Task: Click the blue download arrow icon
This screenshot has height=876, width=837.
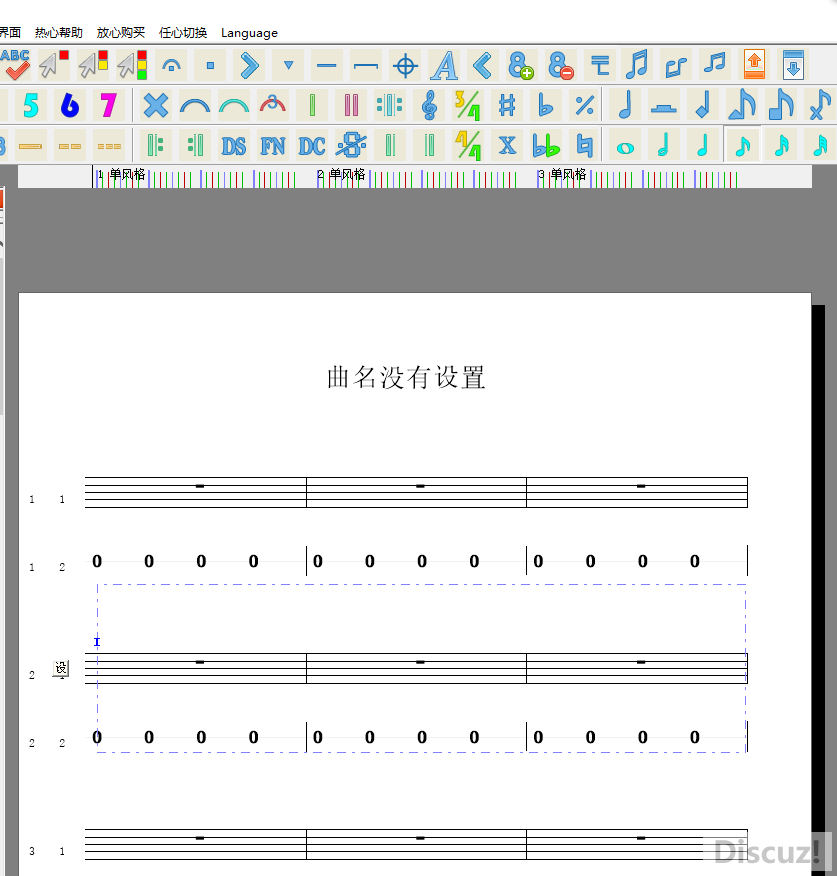Action: coord(793,65)
